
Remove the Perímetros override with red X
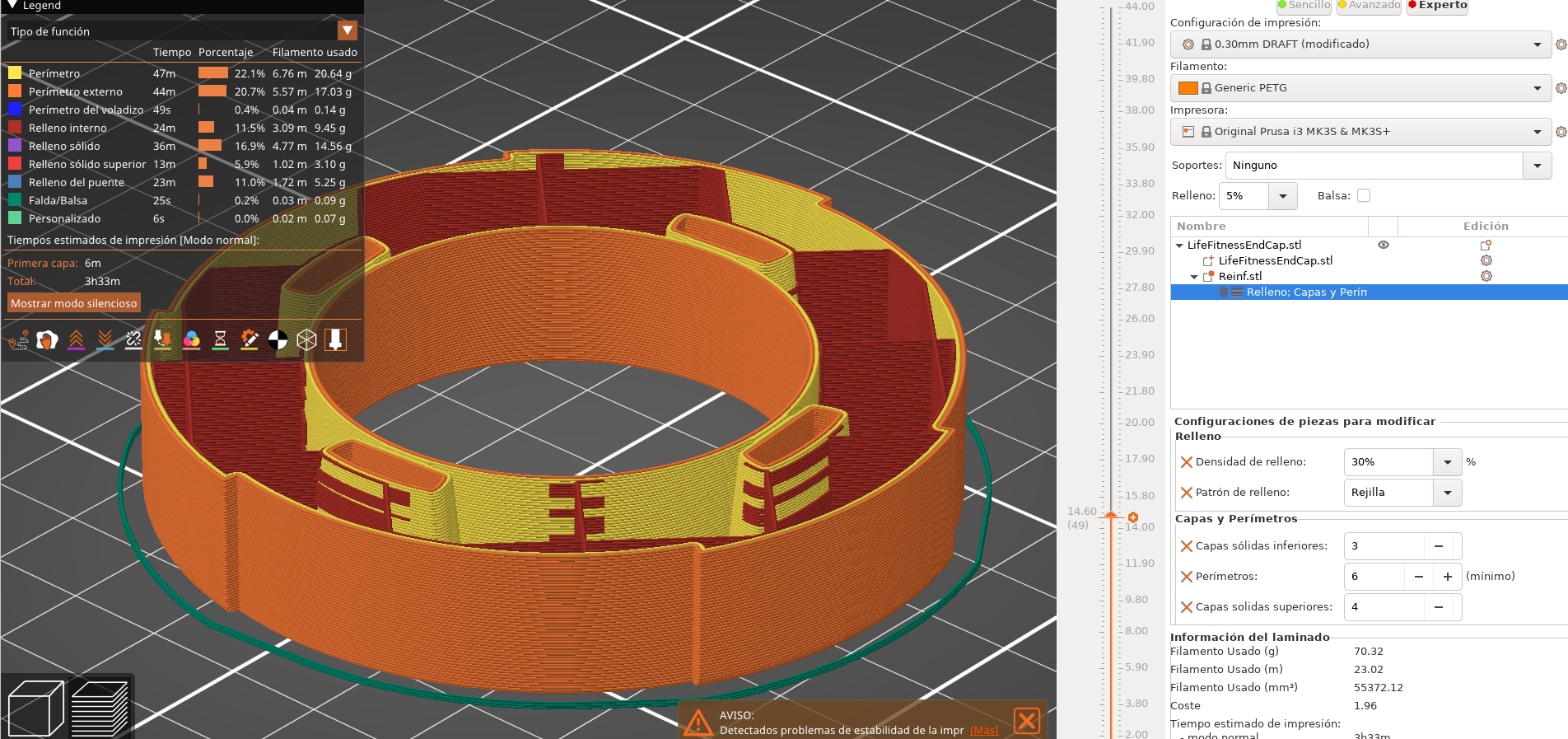tap(1187, 577)
